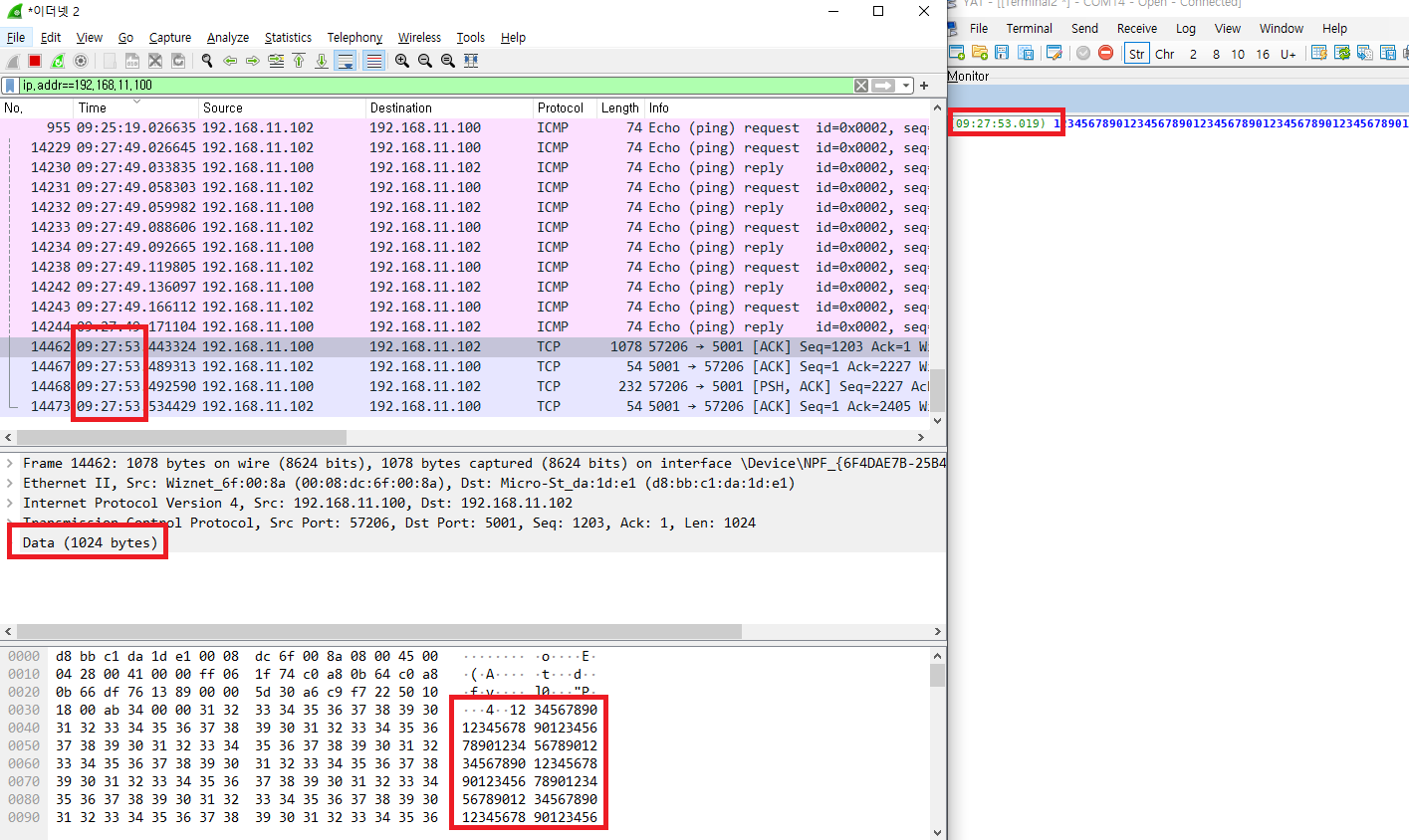
Task: Go forward to next packet arrow
Action: click(253, 61)
